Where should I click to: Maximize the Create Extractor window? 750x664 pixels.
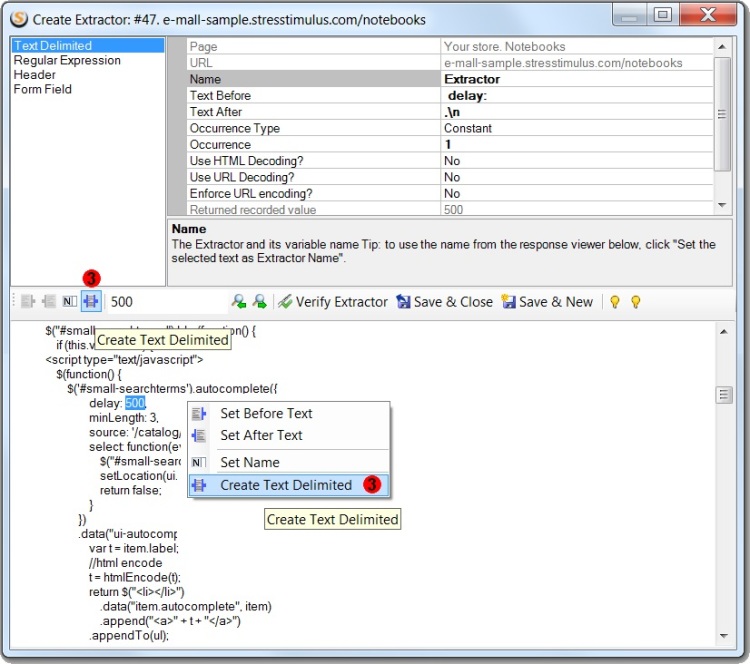663,14
